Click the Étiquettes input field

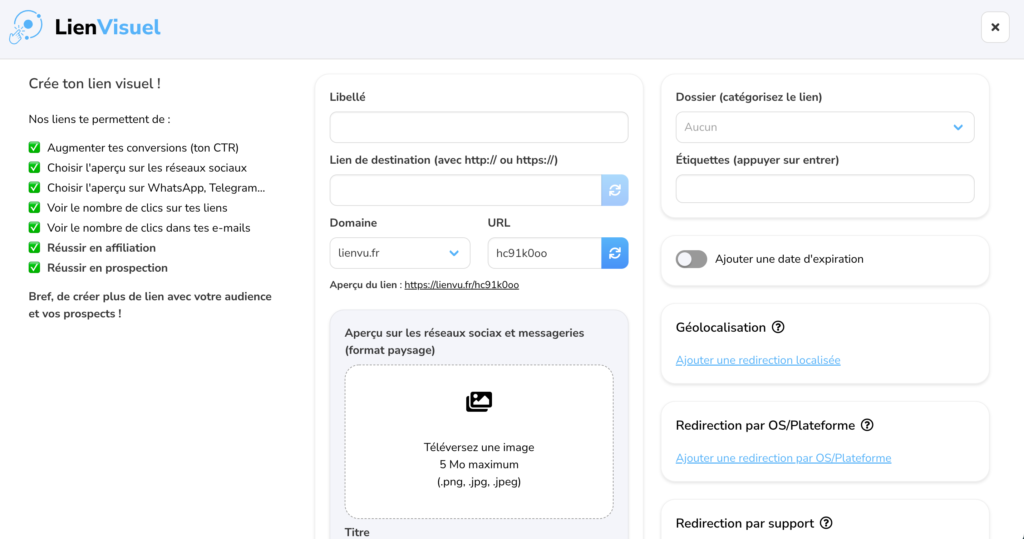[x=825, y=189]
